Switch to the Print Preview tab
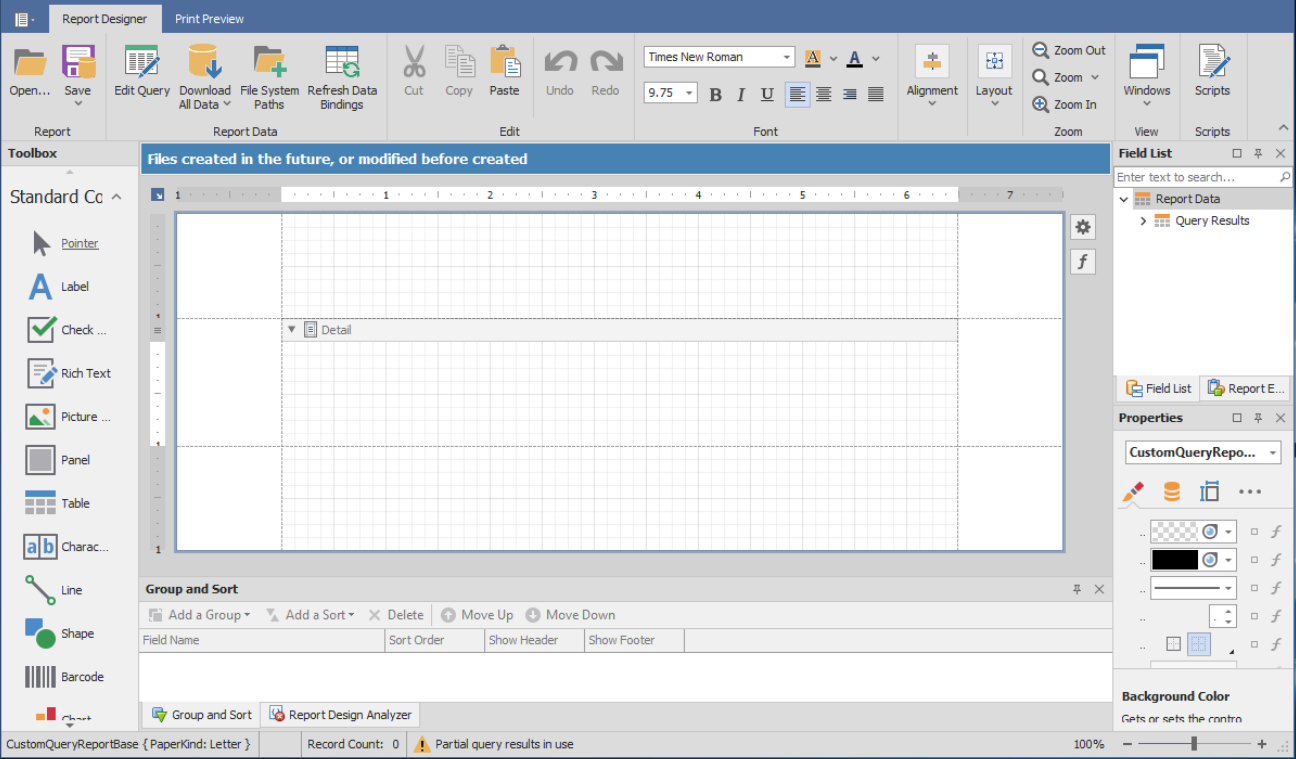This screenshot has width=1296, height=759. 209,18
